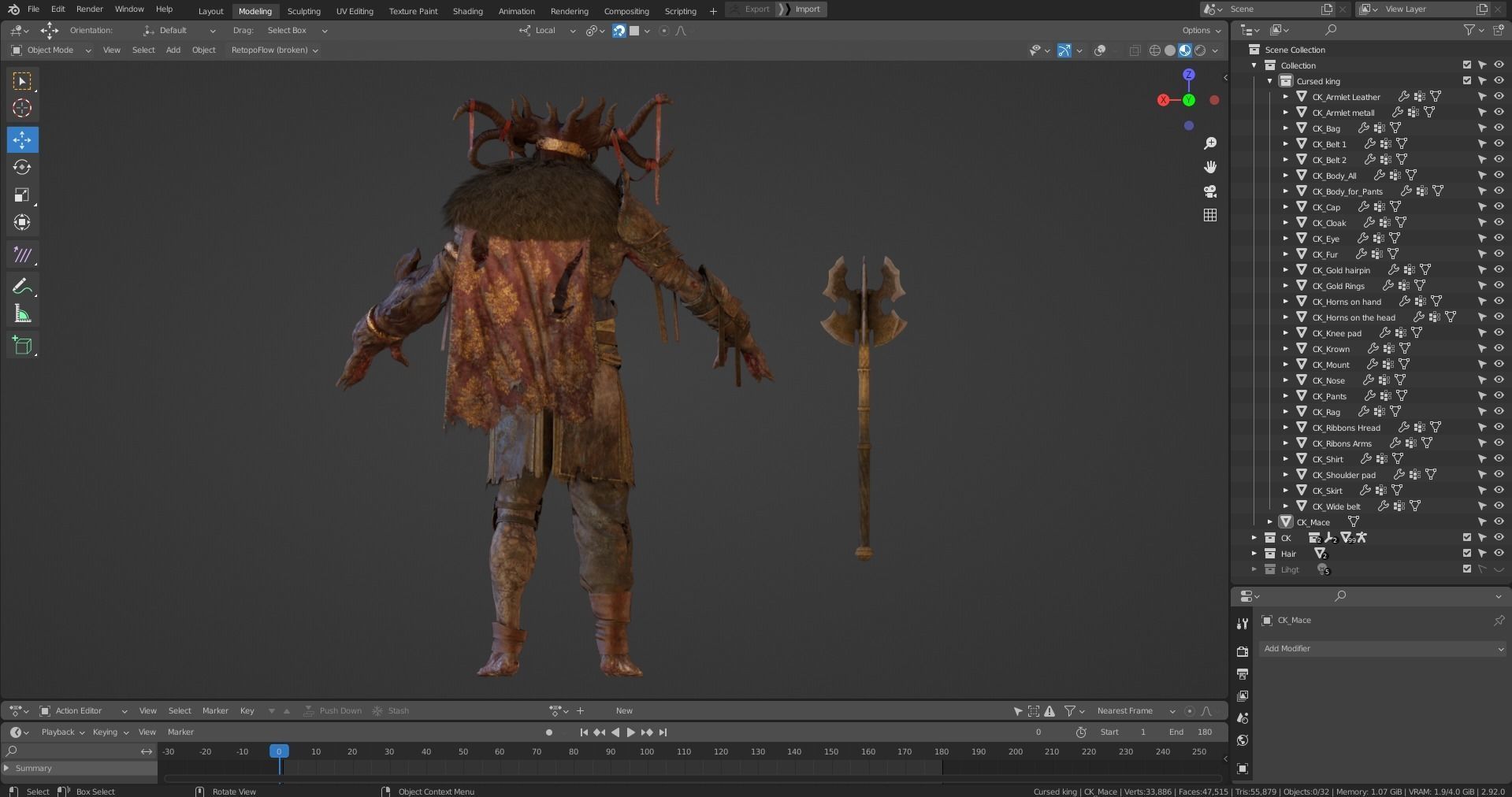1512x797 pixels.
Task: Expand the CK_Body_All tree item
Action: pos(1287,175)
